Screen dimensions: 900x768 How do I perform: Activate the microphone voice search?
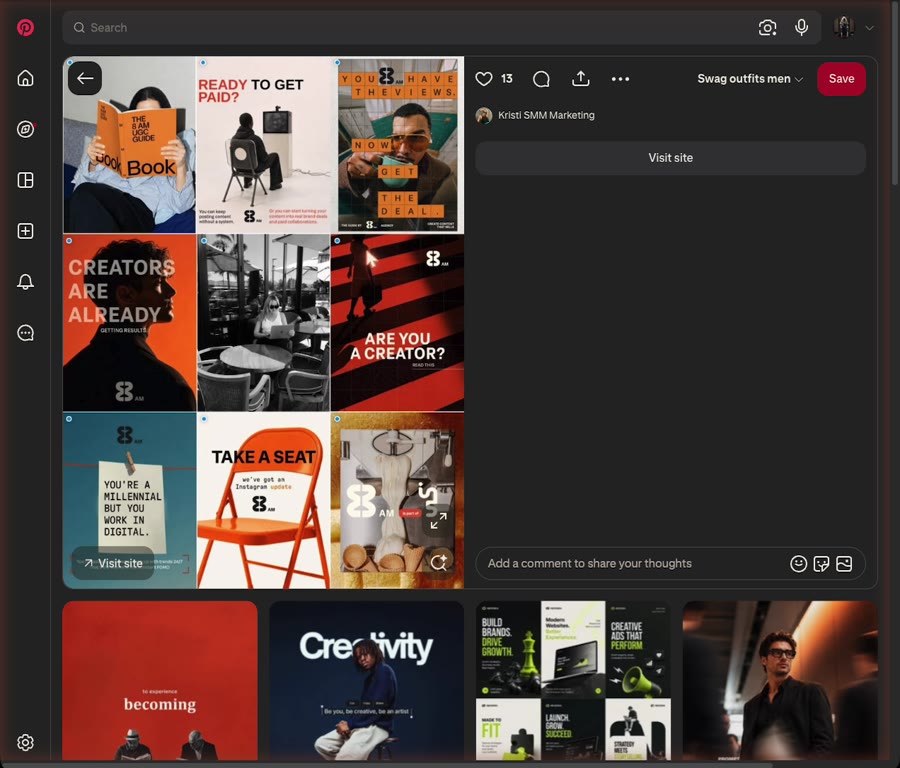801,28
